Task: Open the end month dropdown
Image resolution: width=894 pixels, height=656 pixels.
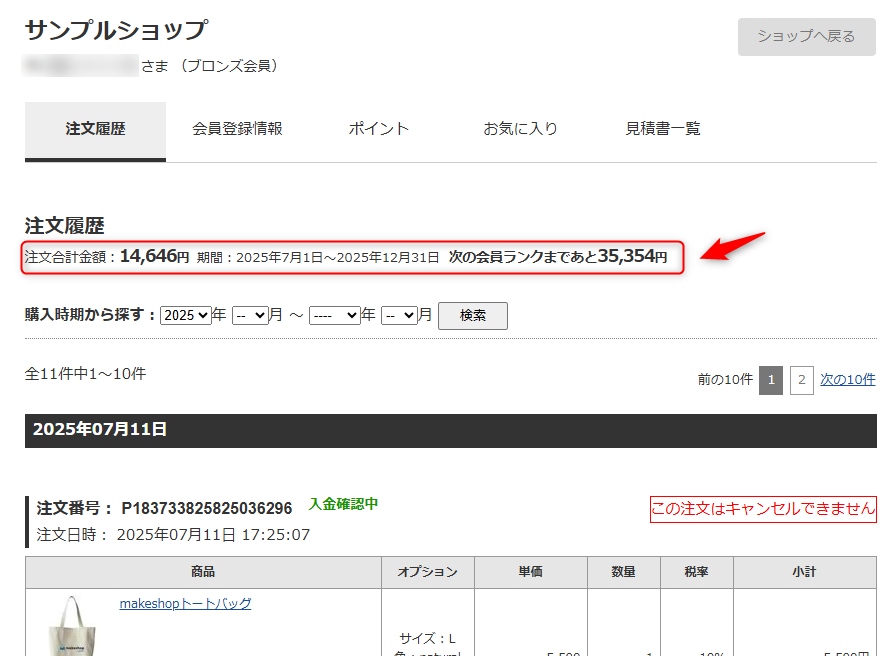Action: (399, 315)
